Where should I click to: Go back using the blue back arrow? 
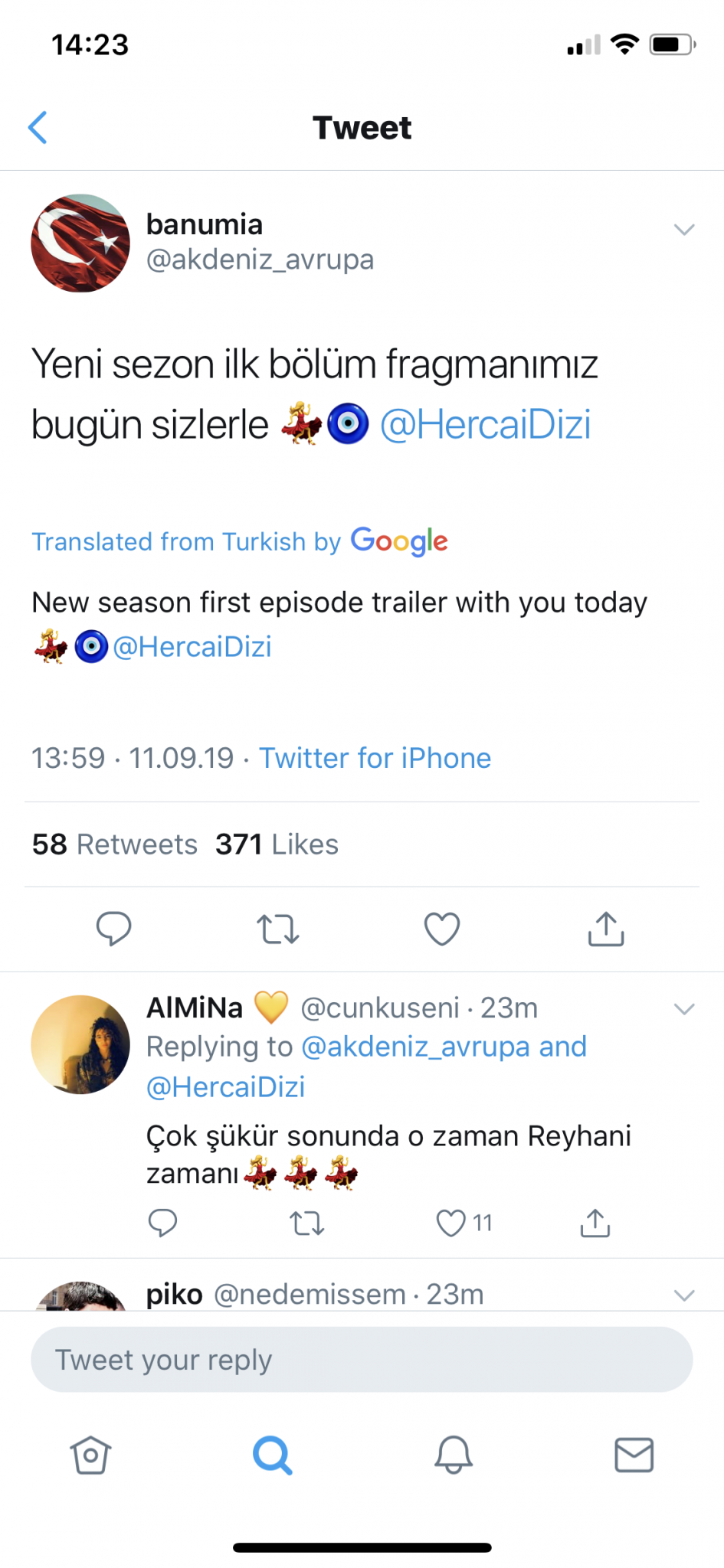[38, 127]
